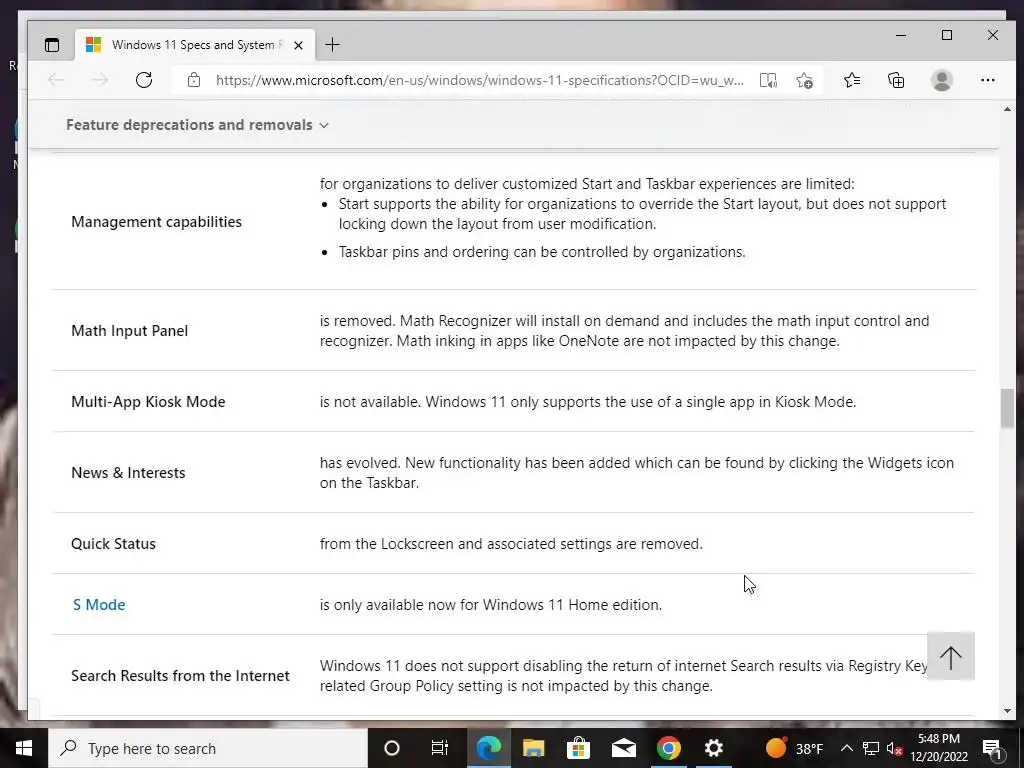Click 'is only available now for Windows 11 Home' text

click(491, 605)
